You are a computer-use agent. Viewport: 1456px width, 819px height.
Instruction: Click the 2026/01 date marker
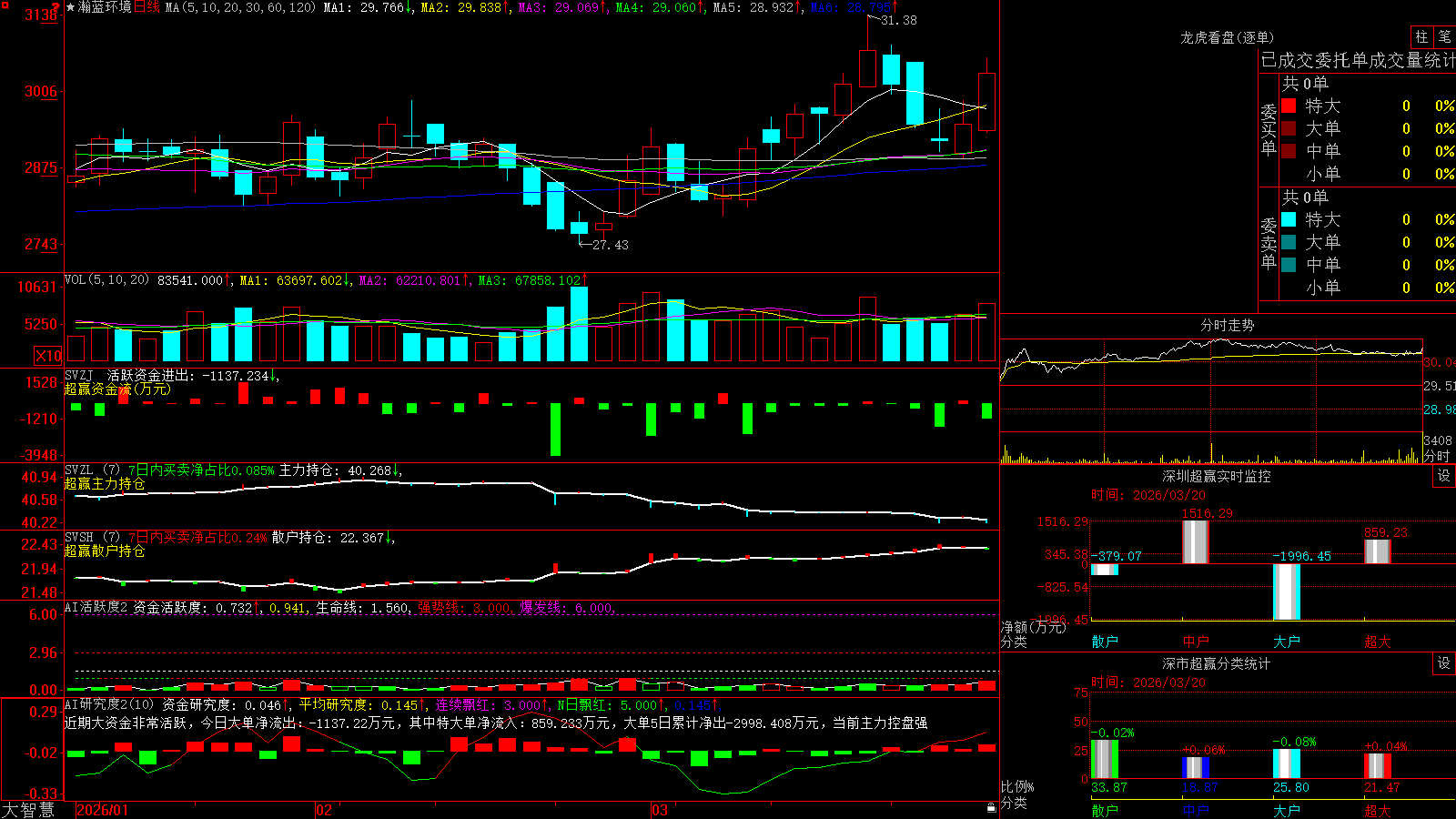coord(103,810)
